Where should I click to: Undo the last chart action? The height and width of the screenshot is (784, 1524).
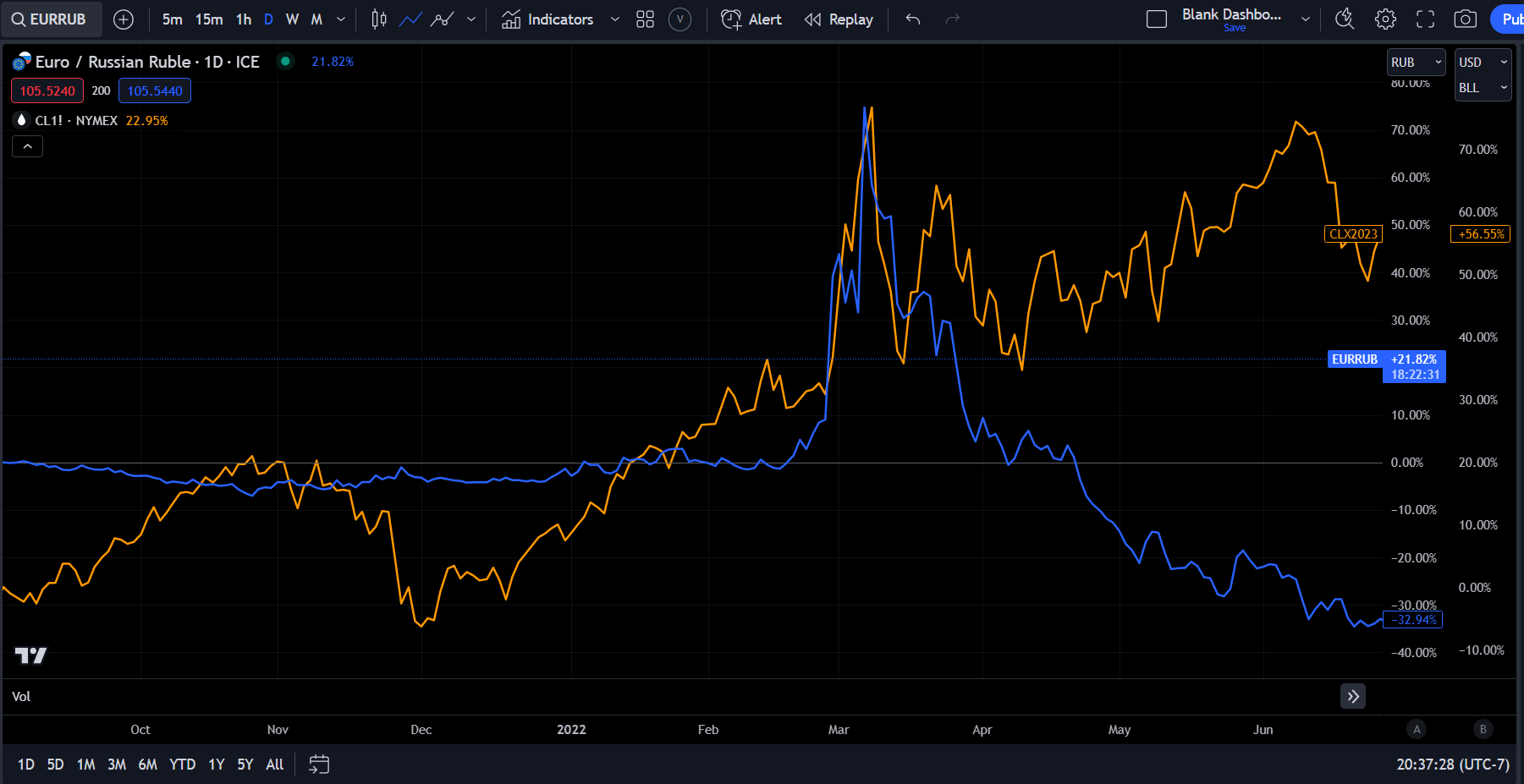pos(912,19)
